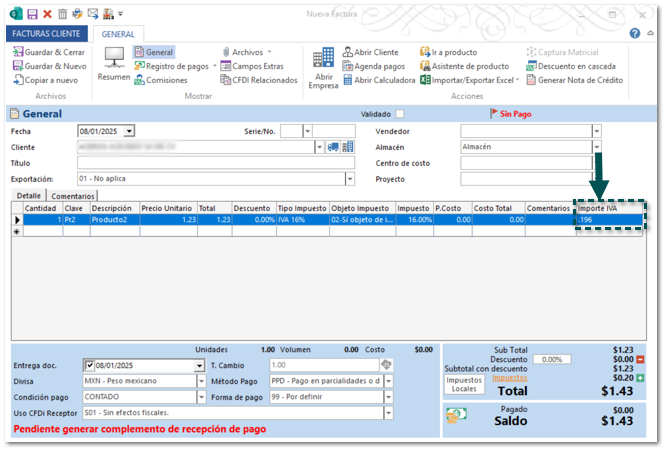The image size is (666, 451).
Task: Open the Almacén dropdown
Action: pyautogui.click(x=596, y=146)
